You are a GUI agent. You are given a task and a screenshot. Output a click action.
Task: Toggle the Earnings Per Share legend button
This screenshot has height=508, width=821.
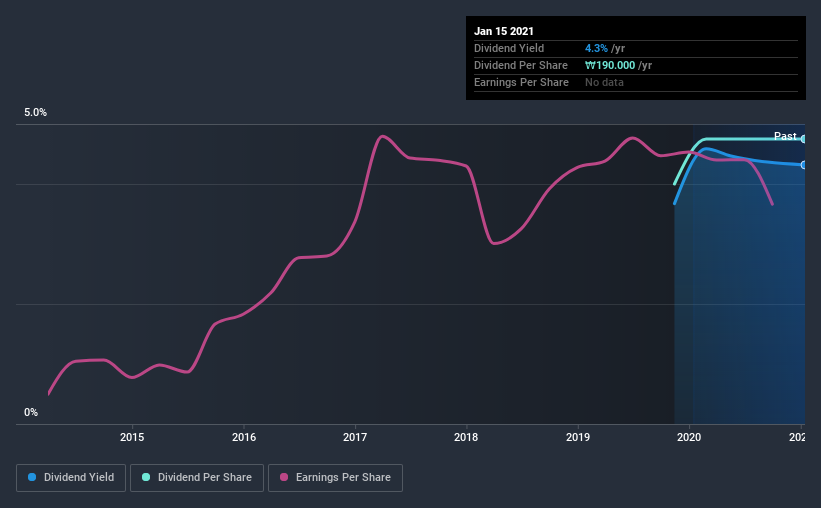[335, 478]
